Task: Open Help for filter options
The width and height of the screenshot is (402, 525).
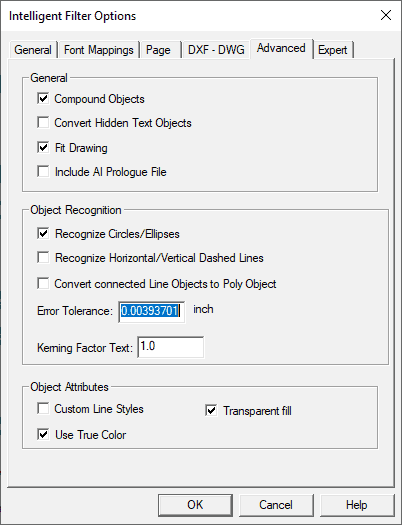Action: (357, 505)
